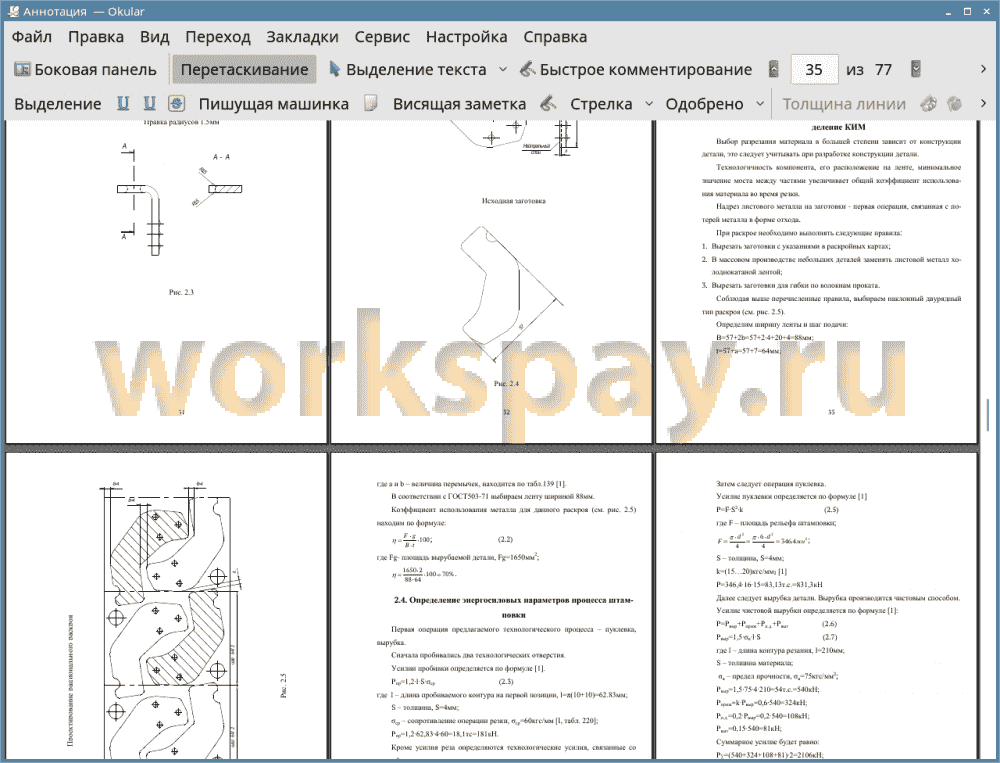This screenshot has width=1000, height=763.
Task: Go to previous page arrow icon
Action: (x=774, y=70)
